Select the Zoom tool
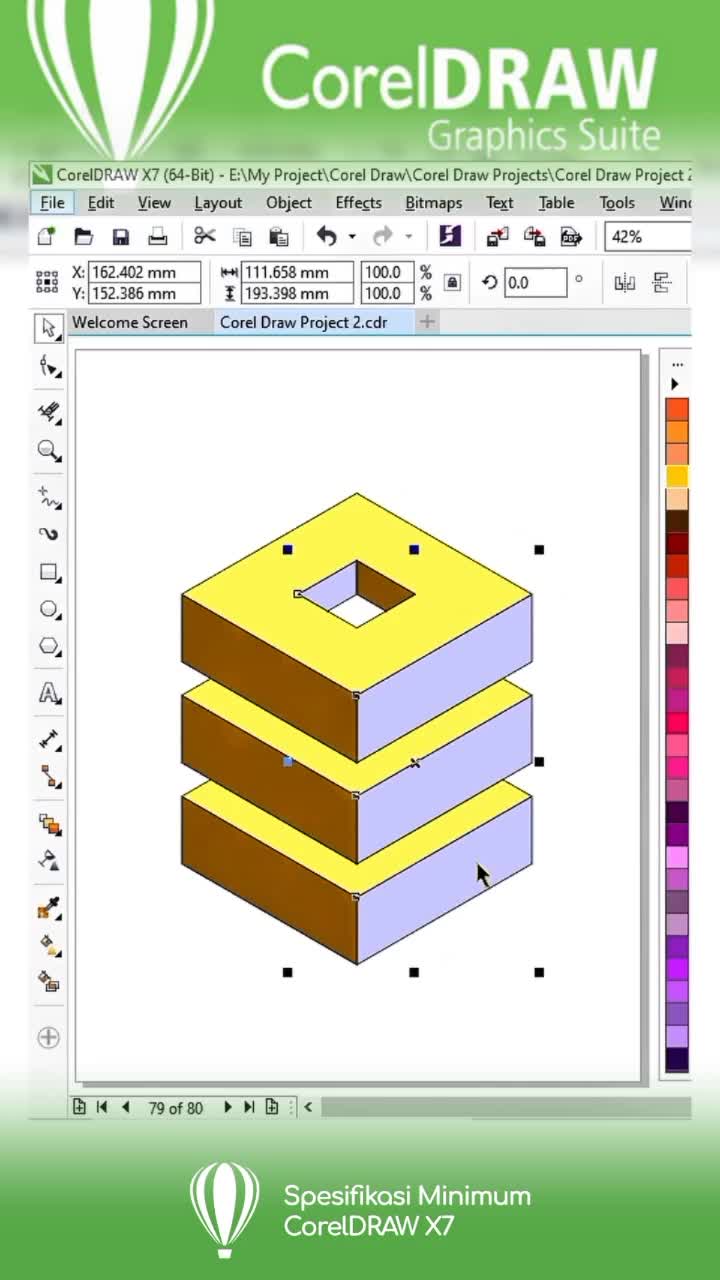 (48, 450)
